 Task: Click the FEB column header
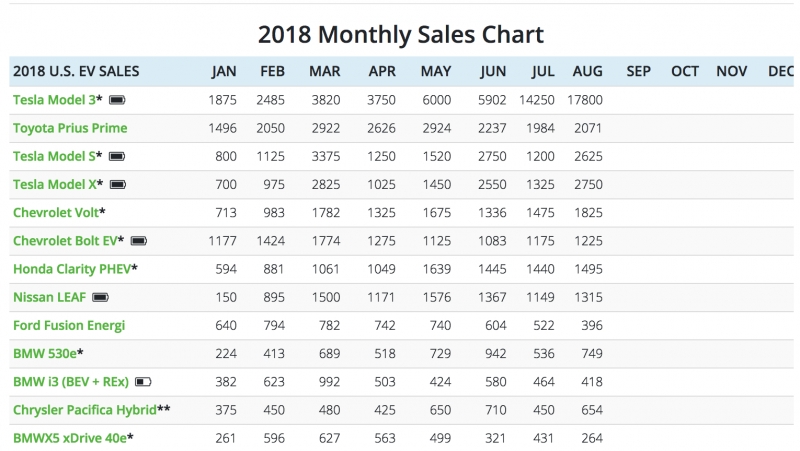coord(272,71)
